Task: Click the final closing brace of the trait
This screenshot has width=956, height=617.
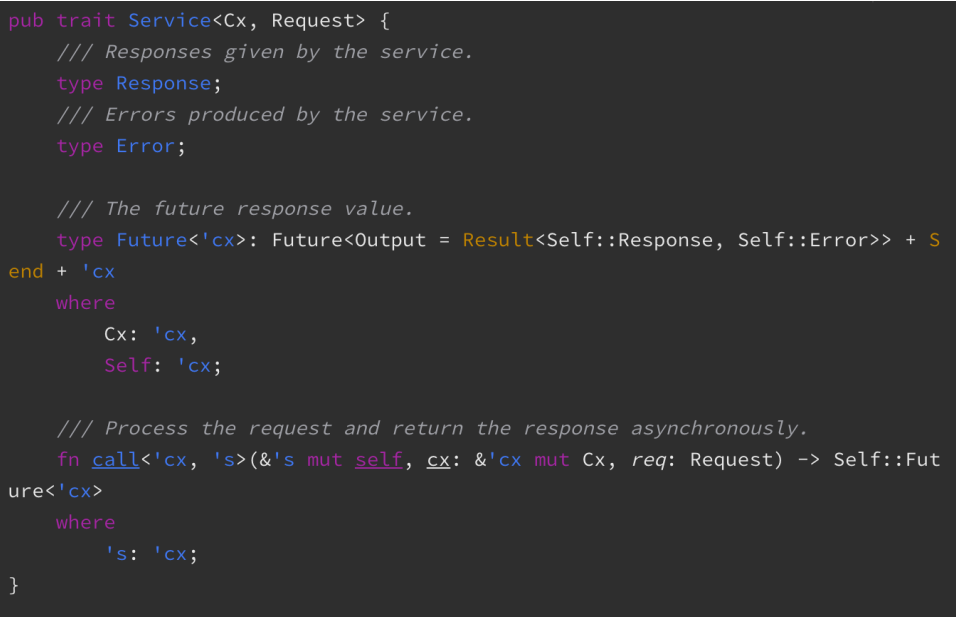Action: click(14, 585)
